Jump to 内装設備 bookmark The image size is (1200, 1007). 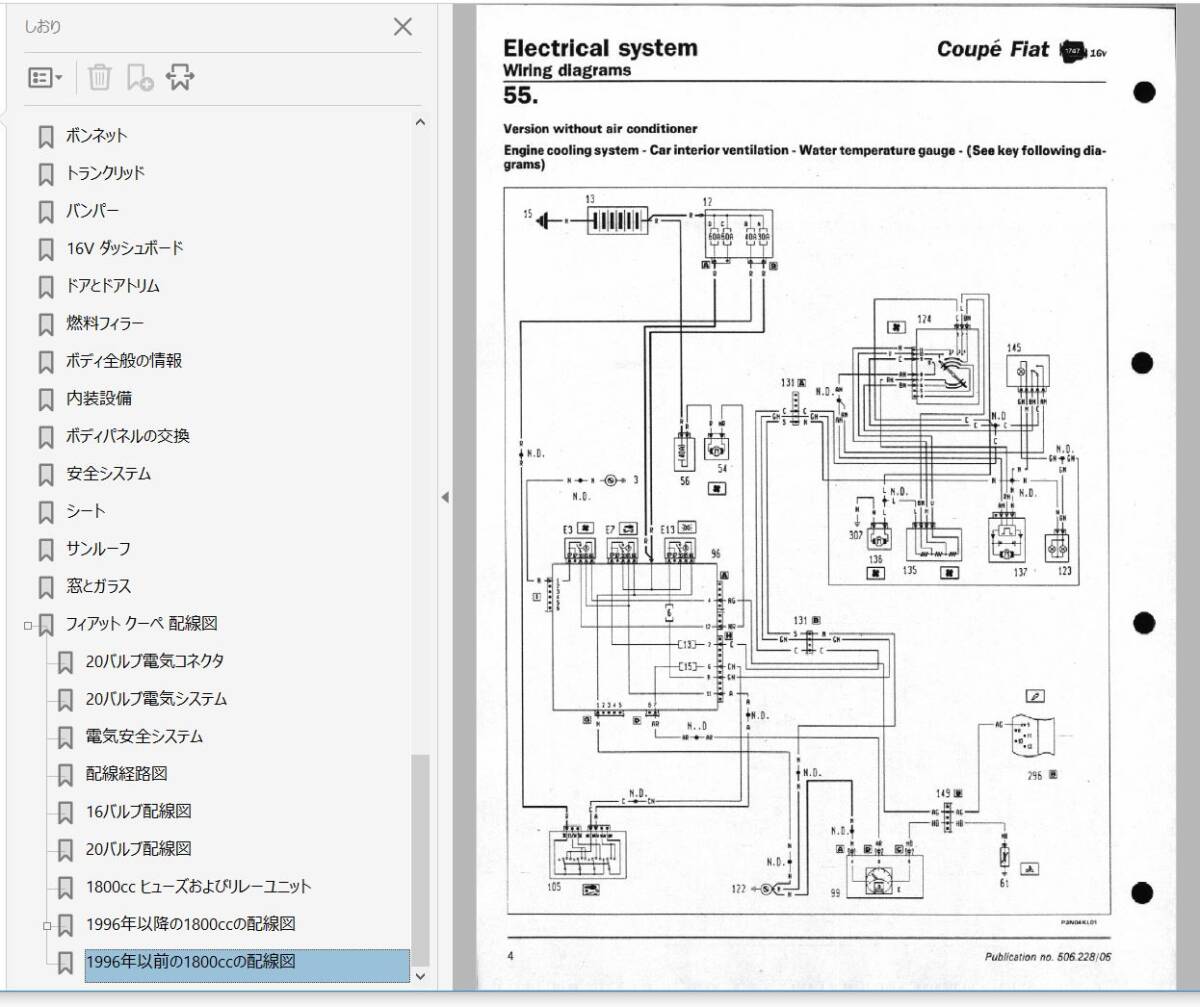pos(99,399)
